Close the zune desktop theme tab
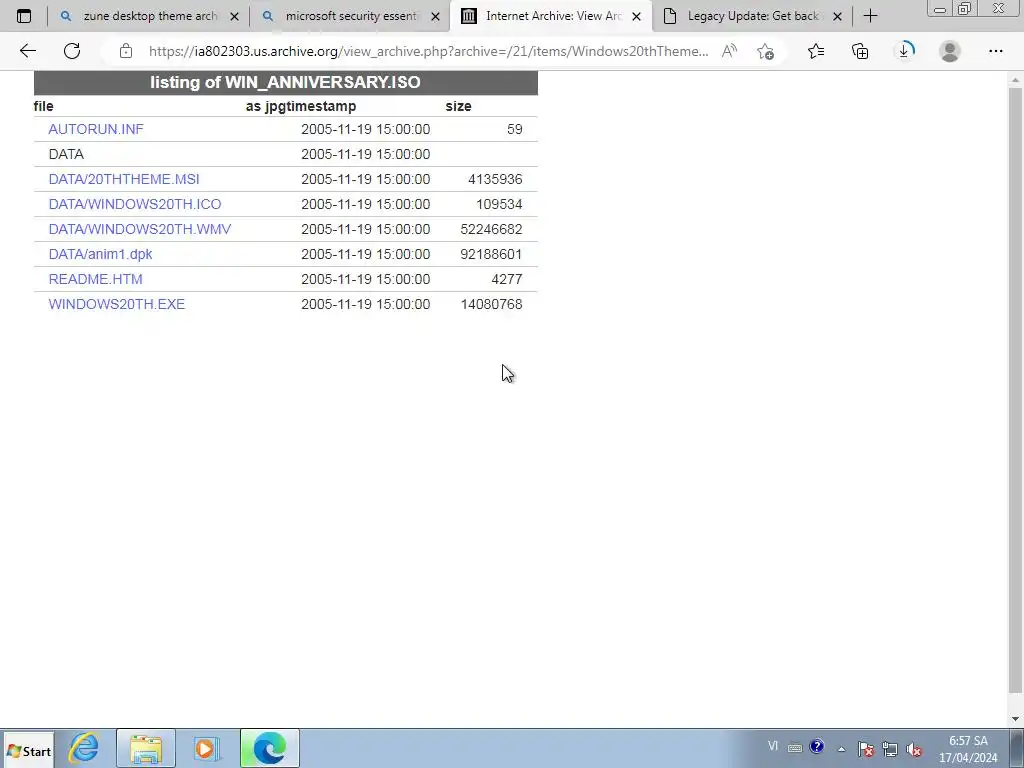The height and width of the screenshot is (768, 1024). pyautogui.click(x=234, y=17)
